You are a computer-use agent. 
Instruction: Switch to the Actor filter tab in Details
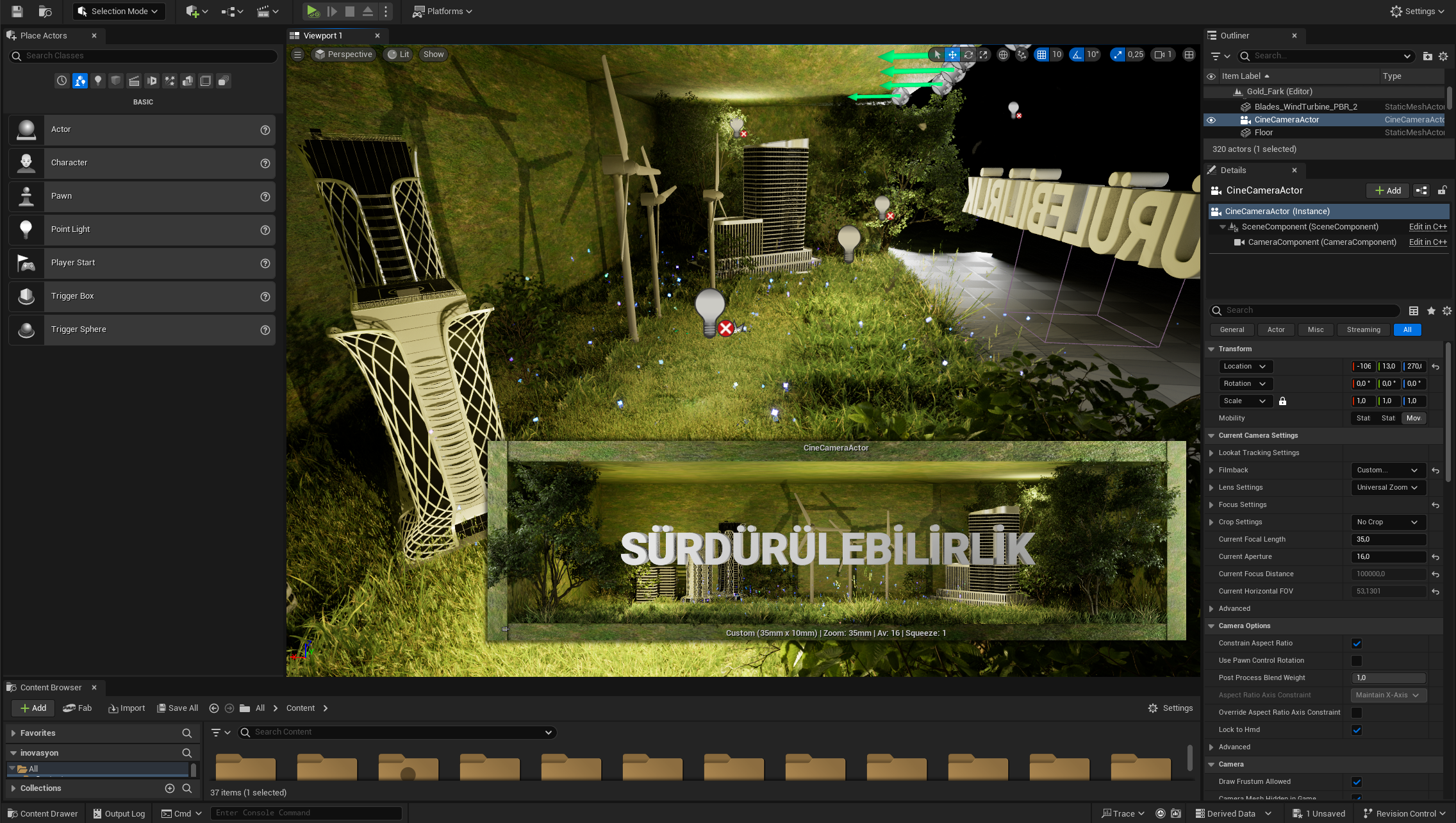(1276, 330)
